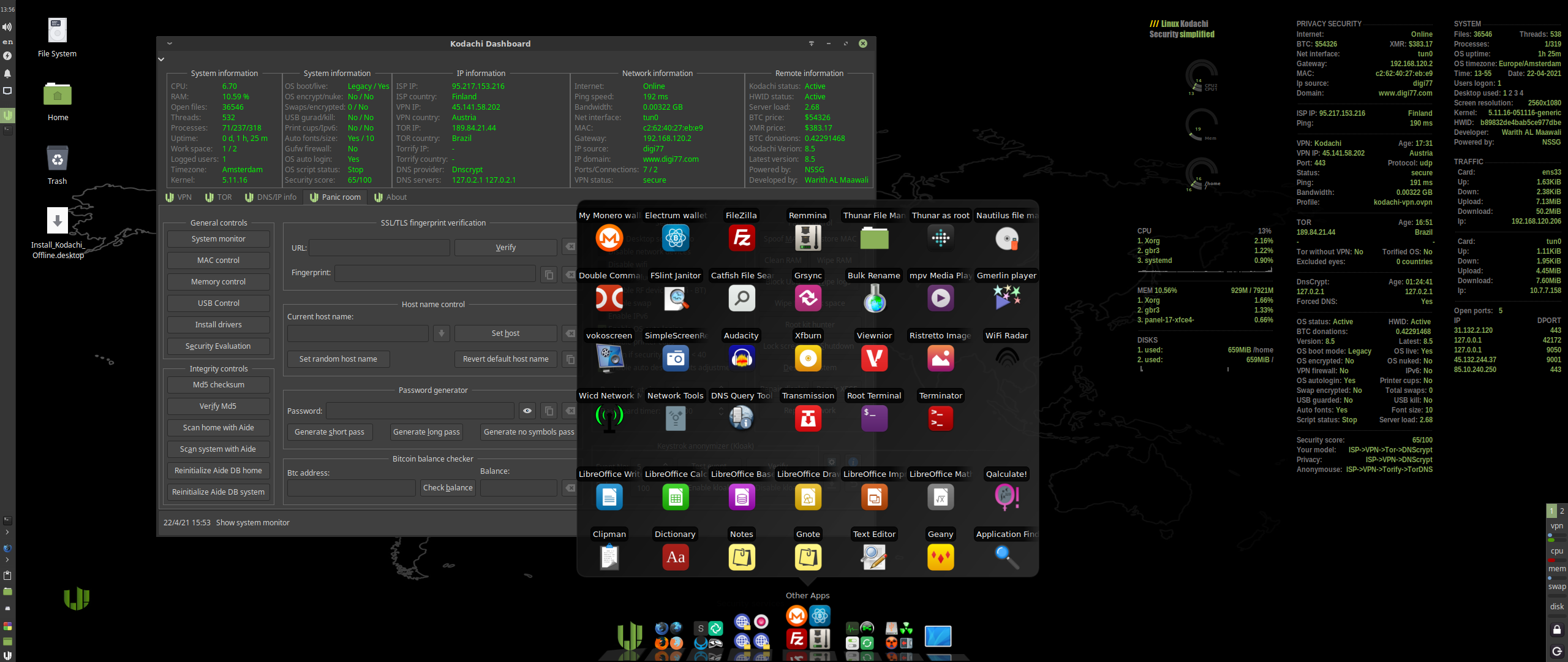This screenshot has width=1568, height=662.
Task: Open LibreOffice Calc
Action: [675, 496]
